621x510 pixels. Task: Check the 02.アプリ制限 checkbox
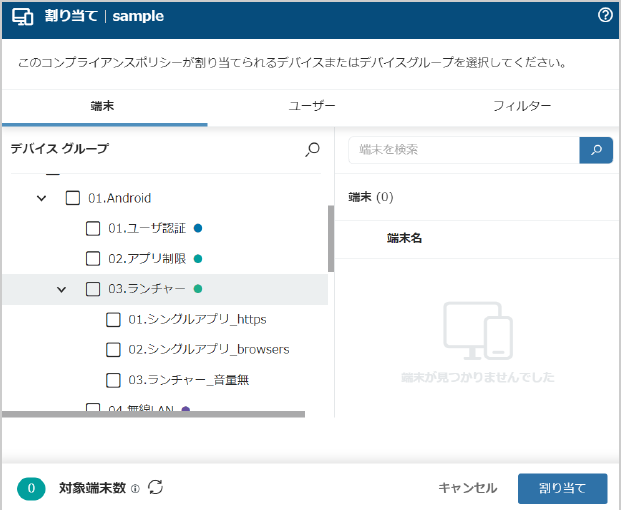pos(93,259)
